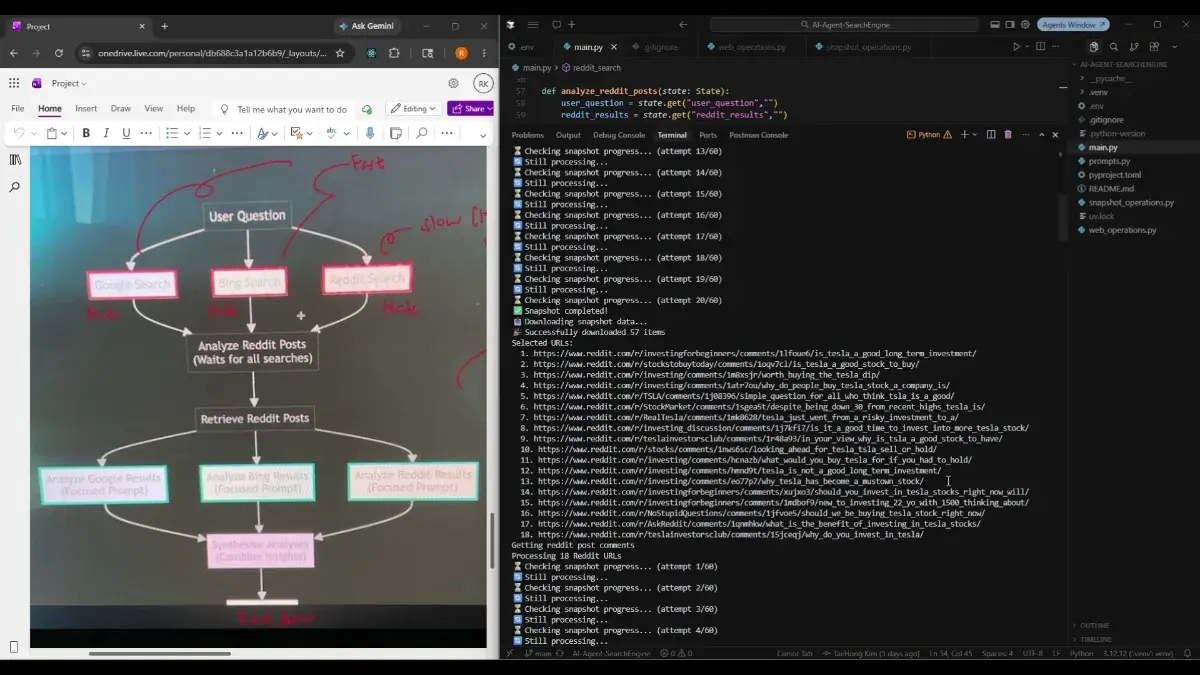Open the OneNote app launcher grid
Viewport: 1200px width, 675px height.
[x=14, y=83]
